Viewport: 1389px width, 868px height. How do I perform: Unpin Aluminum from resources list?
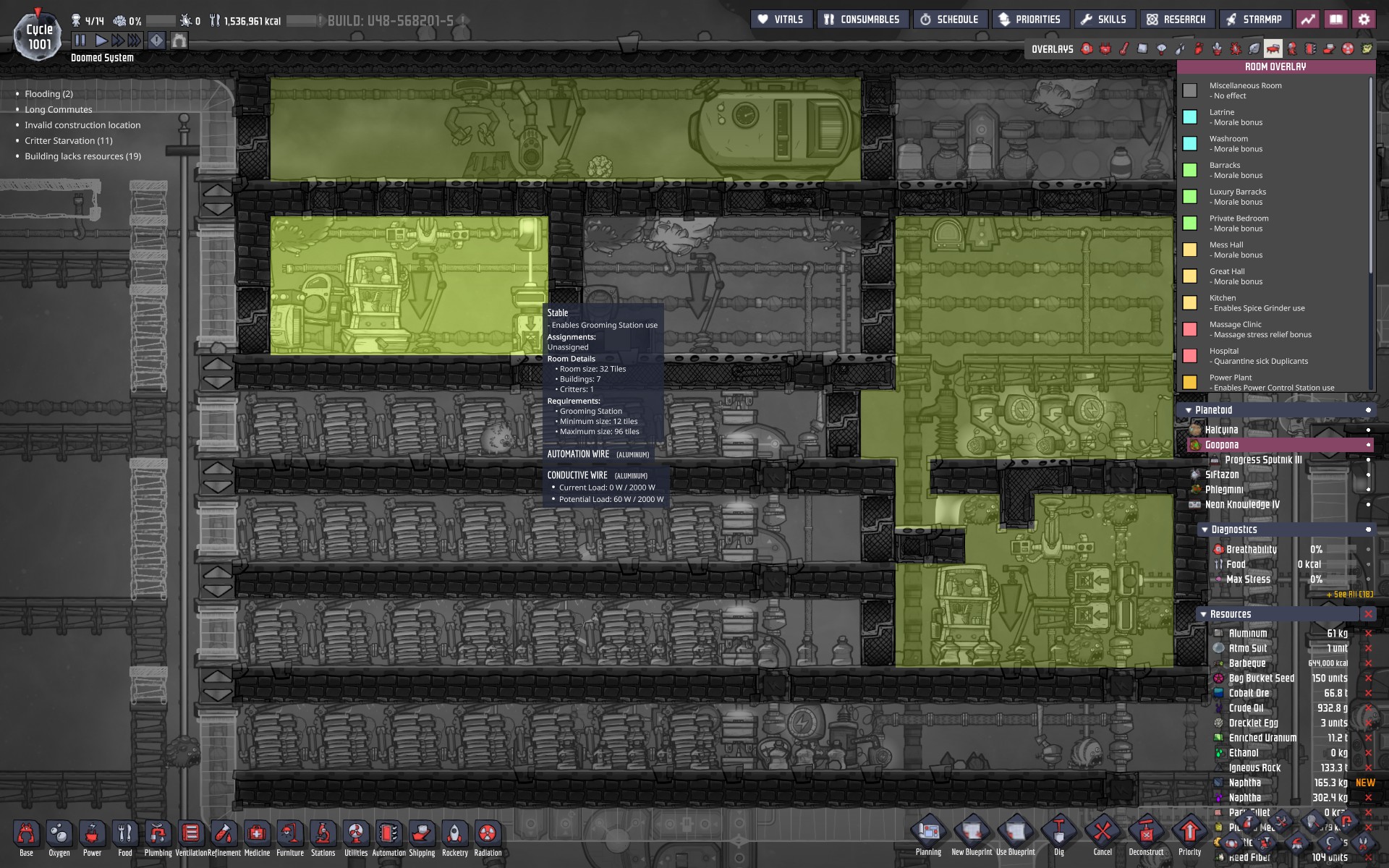click(x=1368, y=633)
